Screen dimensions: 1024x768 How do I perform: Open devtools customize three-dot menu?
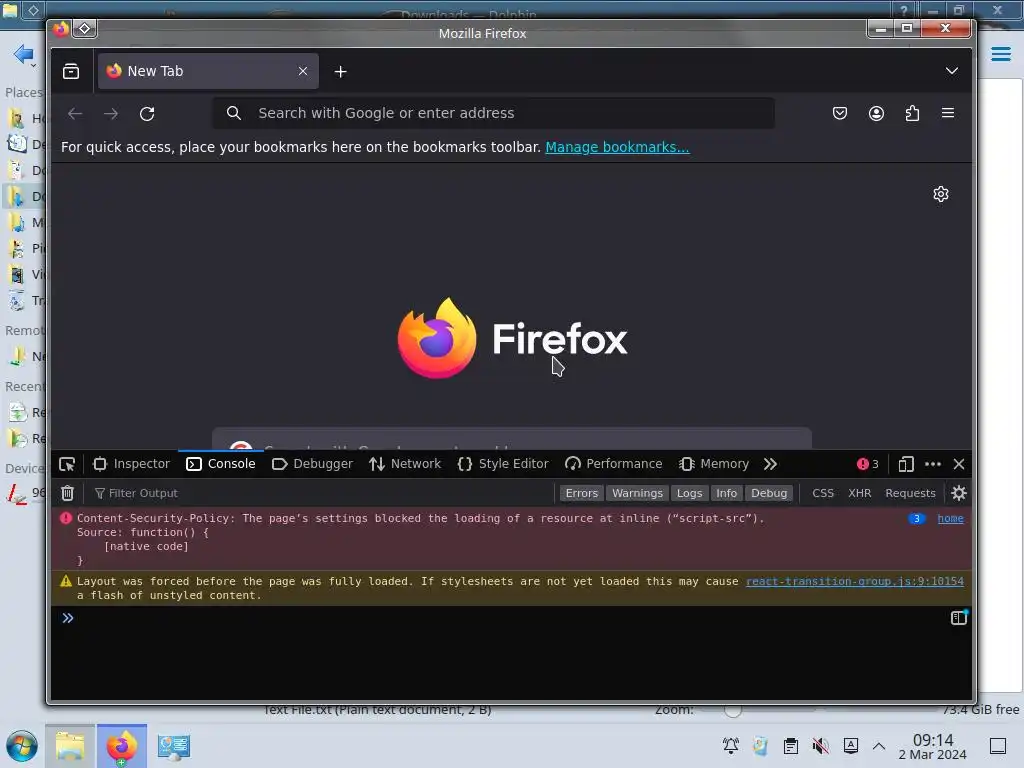click(x=933, y=464)
